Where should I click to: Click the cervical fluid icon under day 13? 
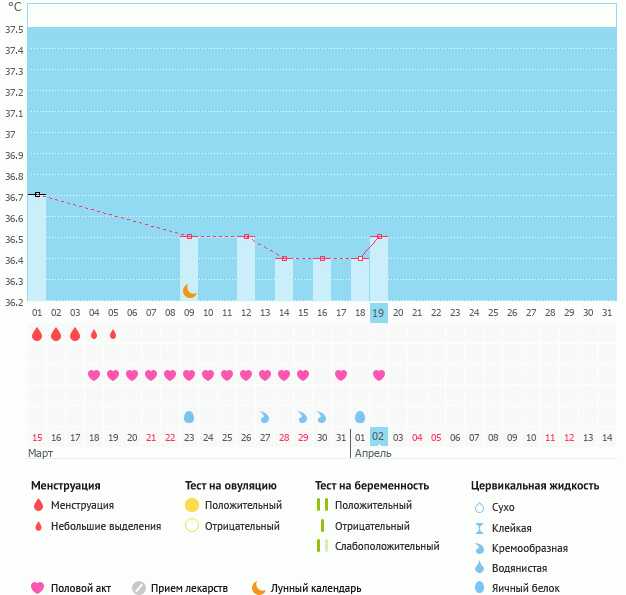pos(265,416)
